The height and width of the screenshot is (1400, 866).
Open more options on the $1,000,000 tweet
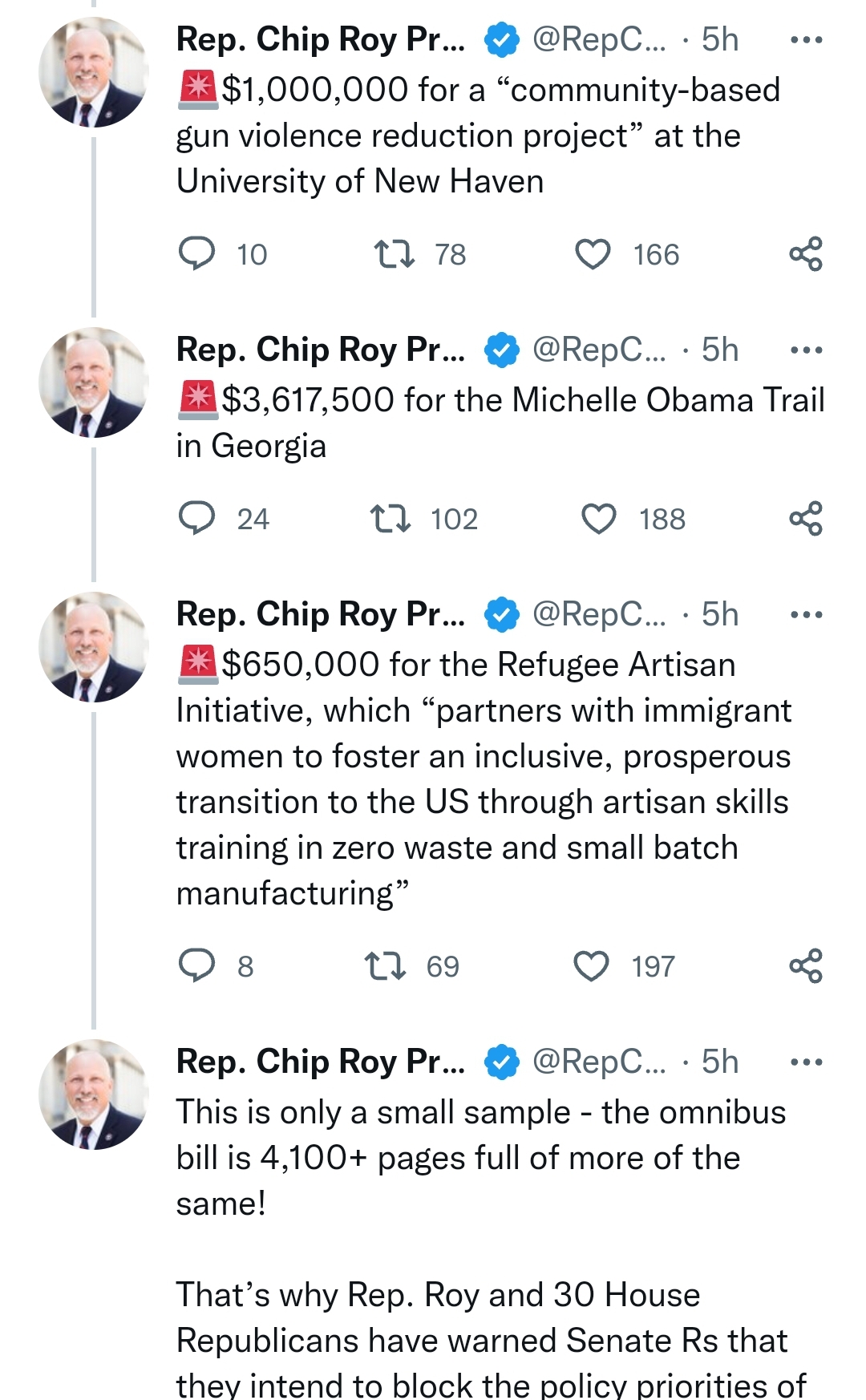click(x=806, y=40)
